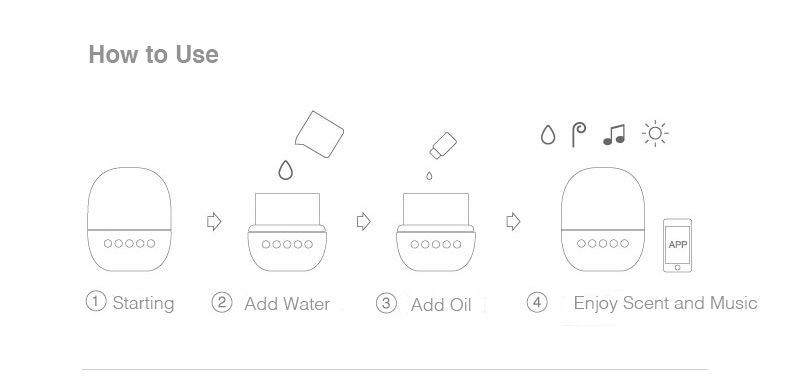Screen dimensions: 790x380
Task: Click the Add Oil step label
Action: click(x=441, y=305)
